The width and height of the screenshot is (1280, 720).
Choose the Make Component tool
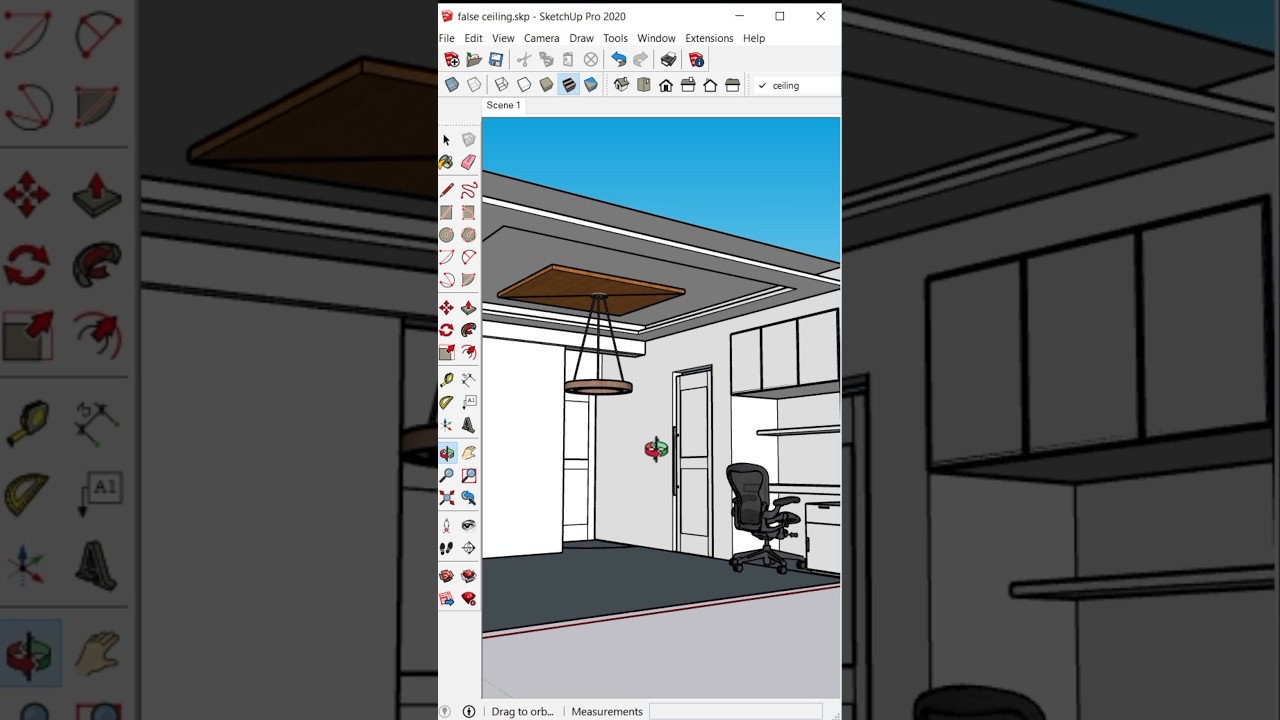(x=468, y=140)
